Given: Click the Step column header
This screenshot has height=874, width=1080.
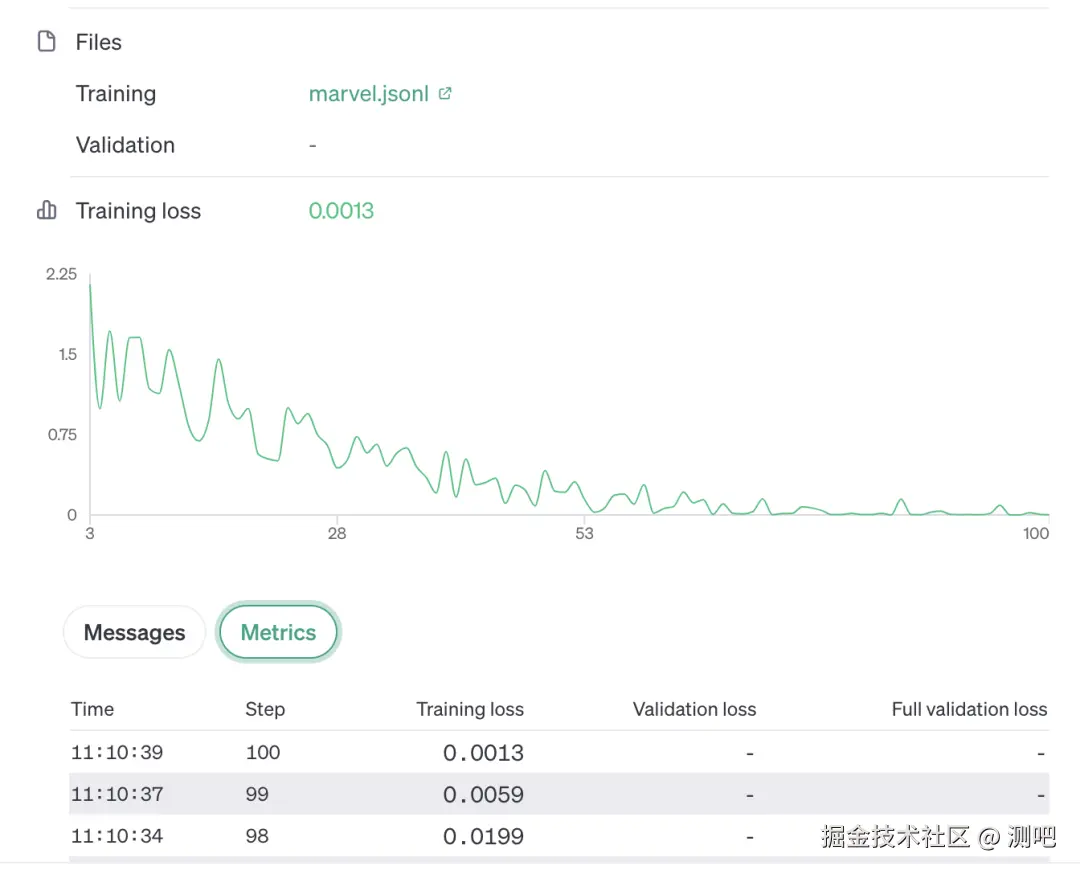Looking at the screenshot, I should coord(265,709).
